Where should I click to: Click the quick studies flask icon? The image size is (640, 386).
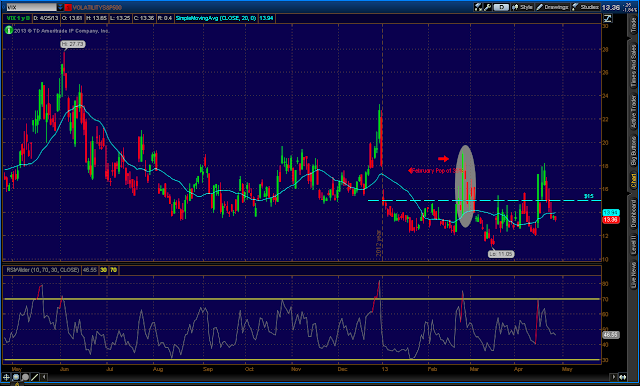[x=478, y=7]
